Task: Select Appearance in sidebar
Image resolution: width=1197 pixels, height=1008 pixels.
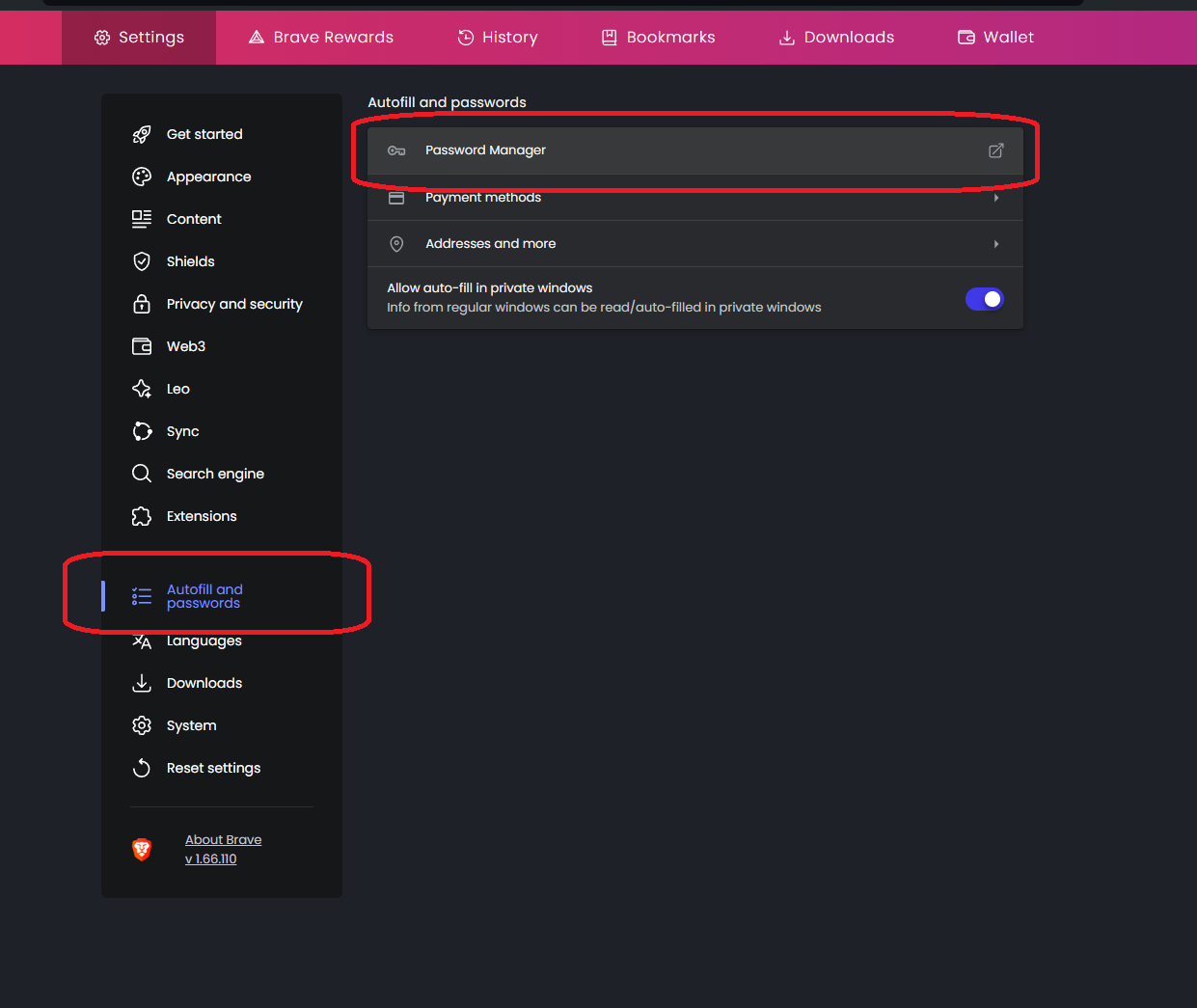Action: click(x=208, y=177)
